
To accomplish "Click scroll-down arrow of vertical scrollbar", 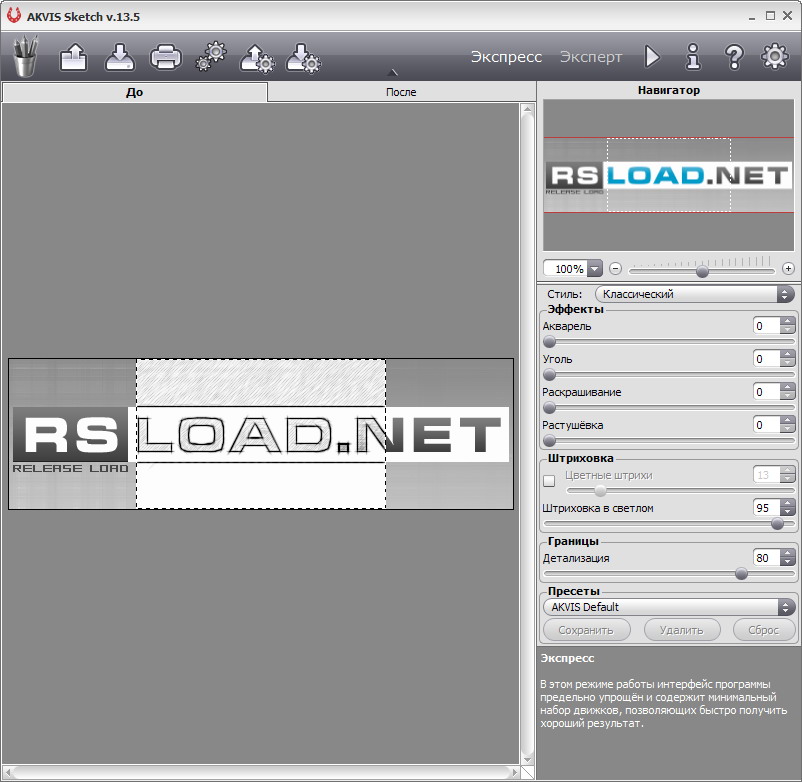I will pos(527,759).
